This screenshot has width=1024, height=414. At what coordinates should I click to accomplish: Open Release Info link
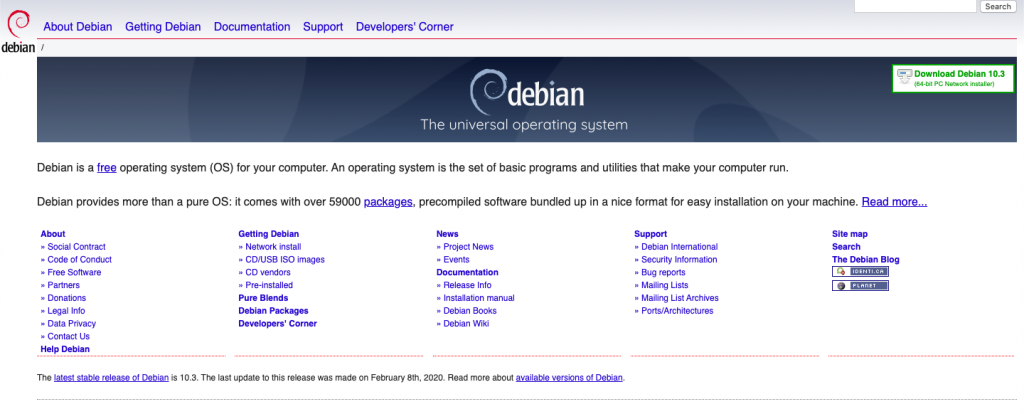pos(468,285)
